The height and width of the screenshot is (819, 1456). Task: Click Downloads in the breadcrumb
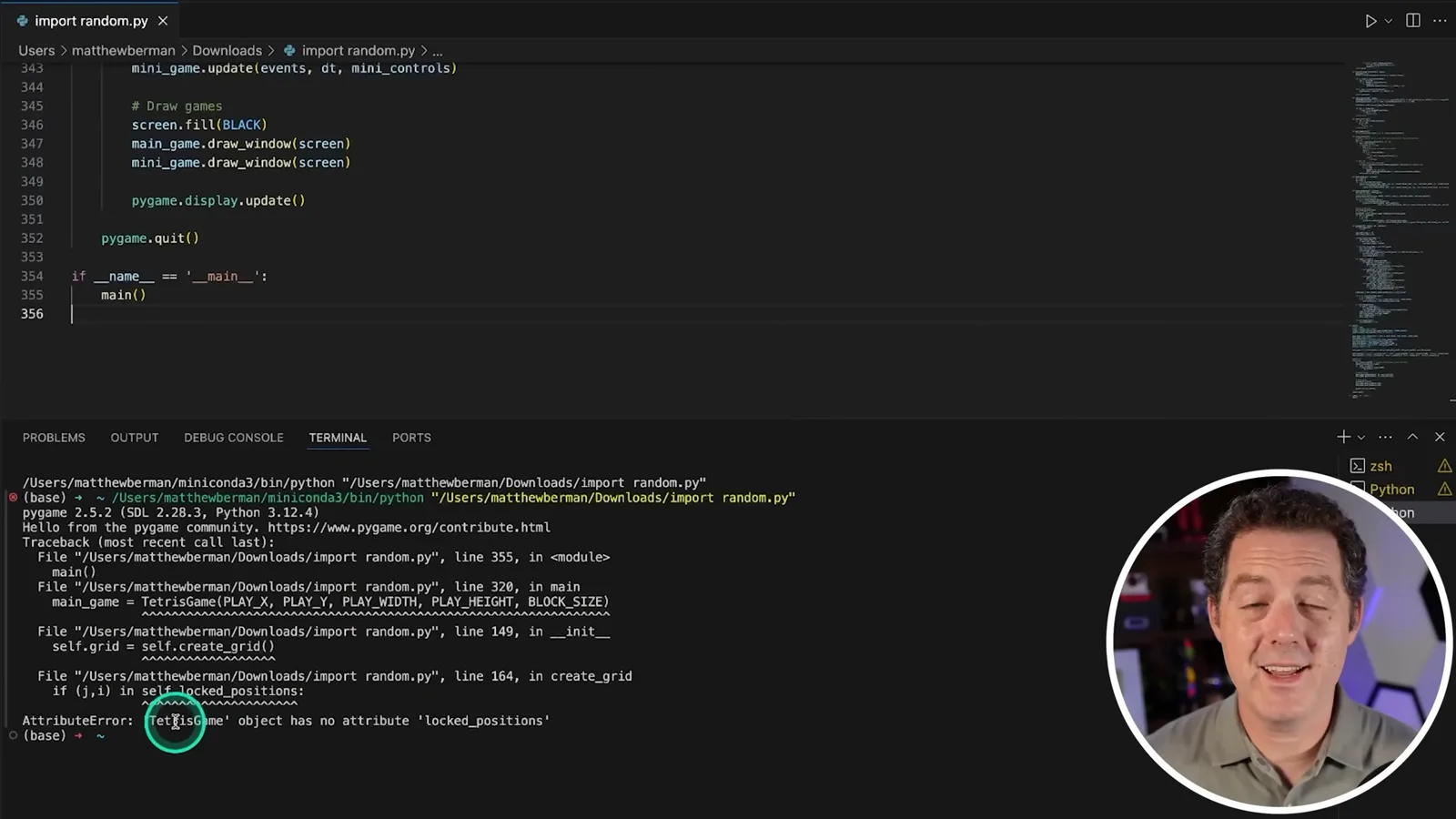pos(227,51)
